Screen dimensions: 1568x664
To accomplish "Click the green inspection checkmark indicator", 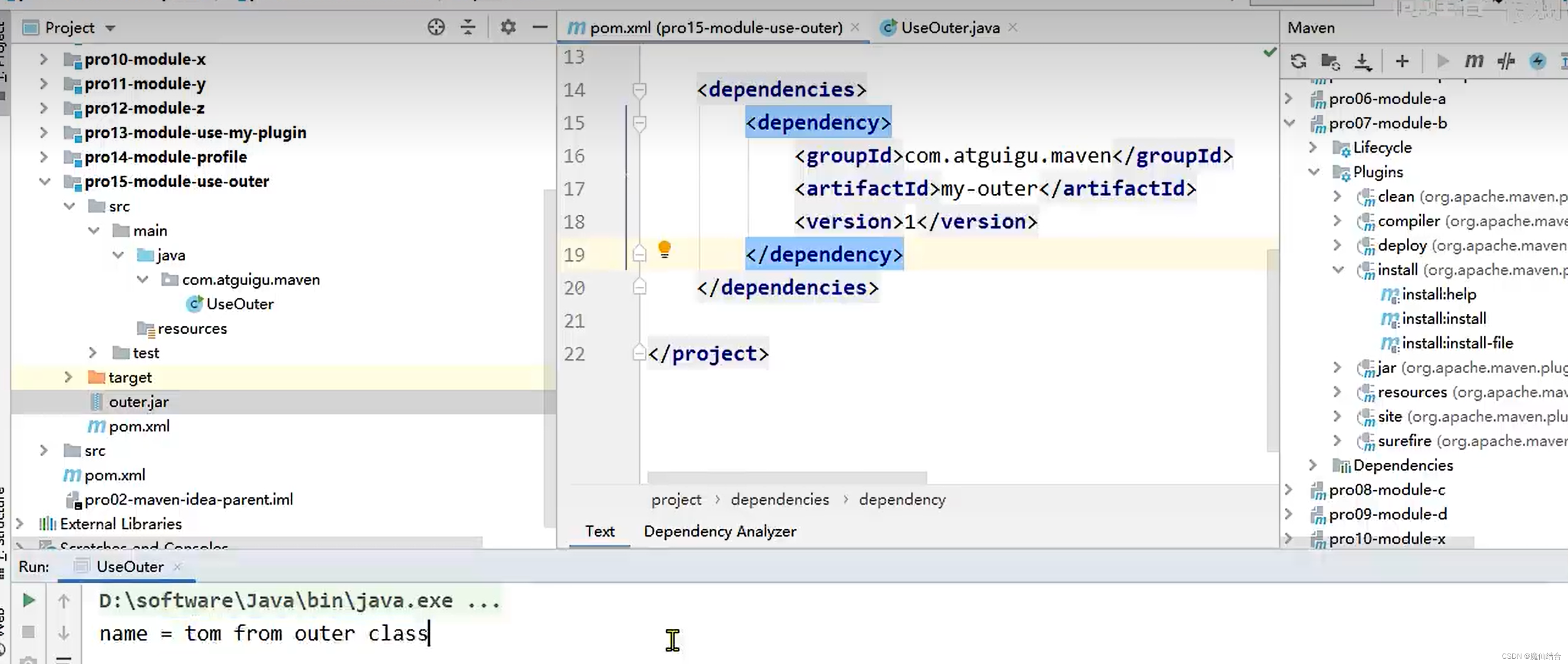I will click(1269, 52).
